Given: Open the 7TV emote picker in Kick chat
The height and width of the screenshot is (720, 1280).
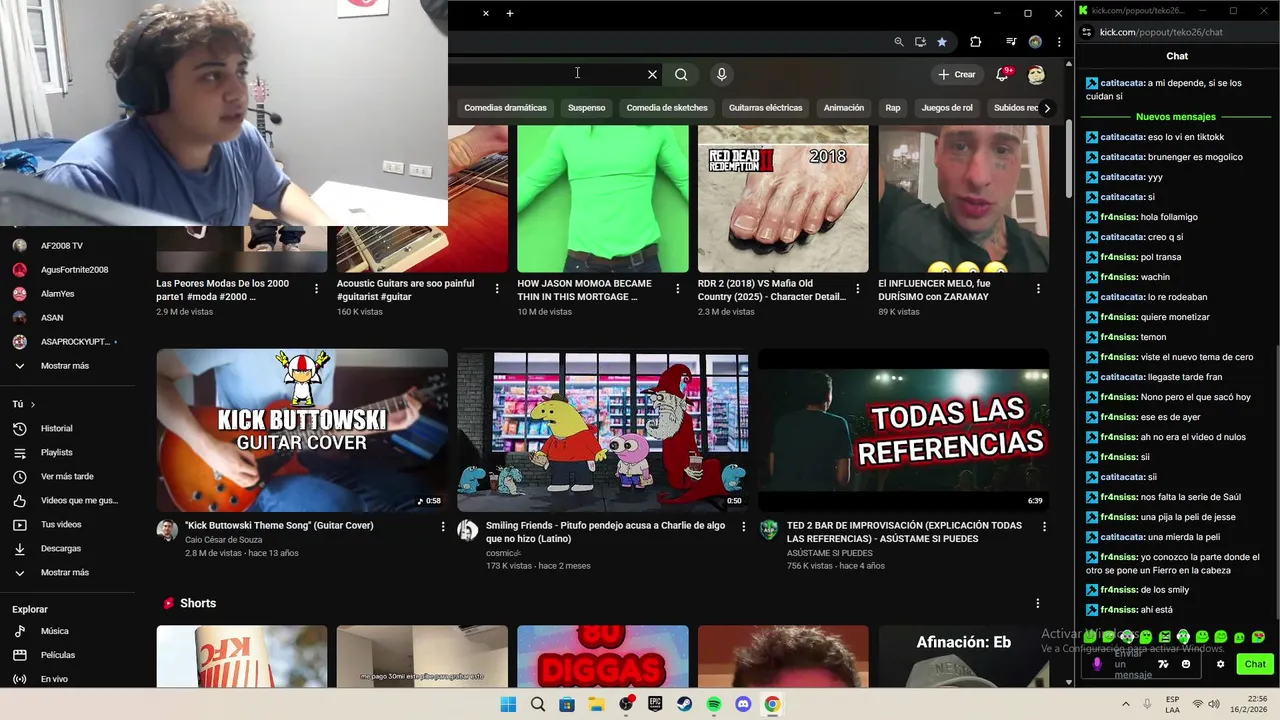Looking at the screenshot, I should pyautogui.click(x=1163, y=664).
